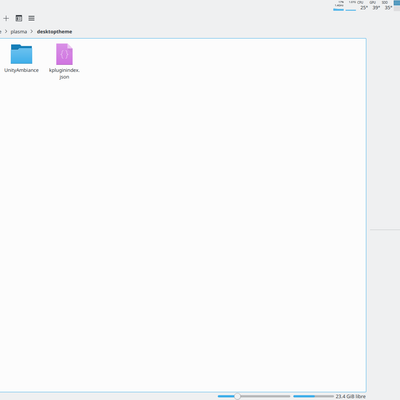Expand the chevron before plasma in breadcrumb
This screenshot has width=400, height=400.
(x=6, y=32)
